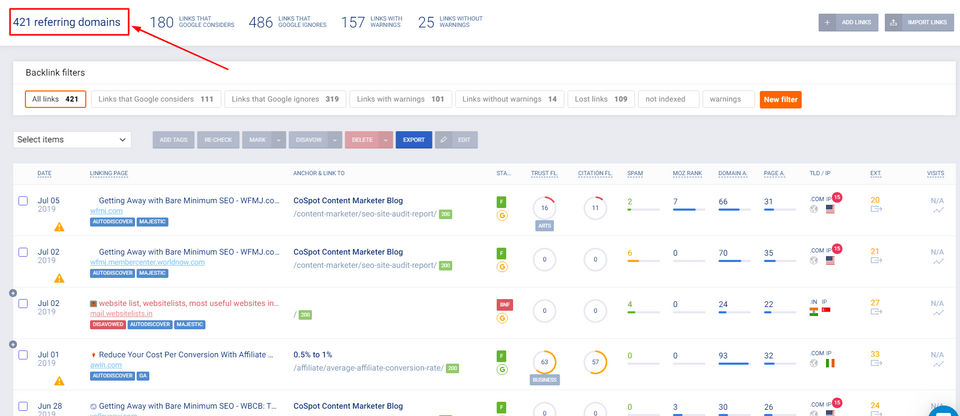Tick the checkbox for the Jun 28 row
960x416 pixels.
[23, 406]
